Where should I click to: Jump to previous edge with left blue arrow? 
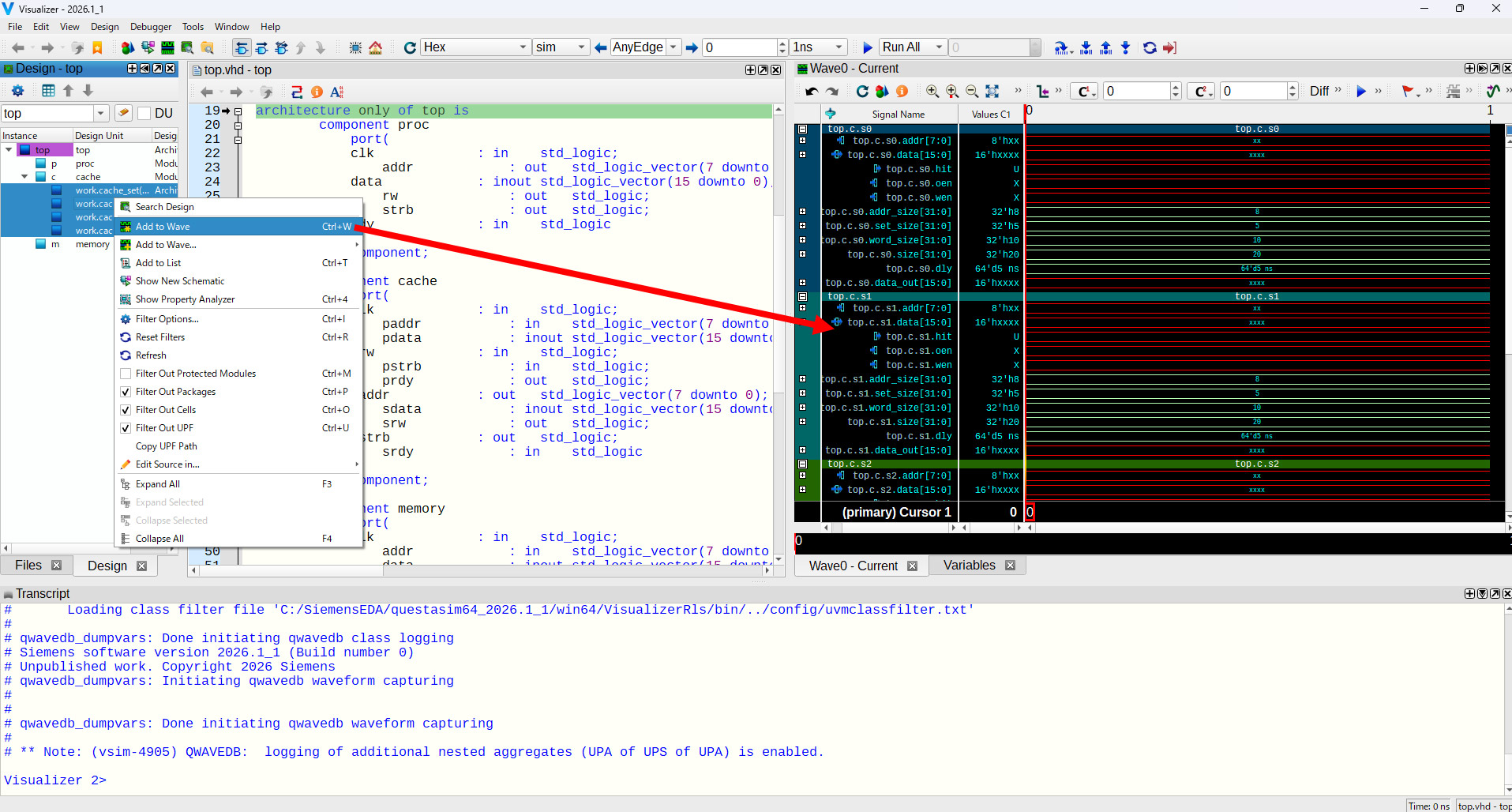point(601,47)
